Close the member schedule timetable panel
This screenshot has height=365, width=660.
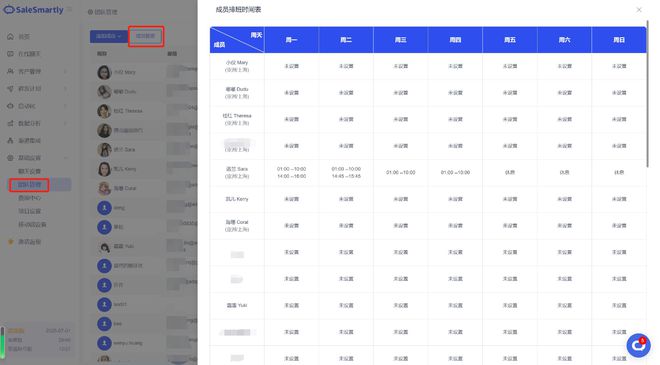pyautogui.click(x=639, y=10)
